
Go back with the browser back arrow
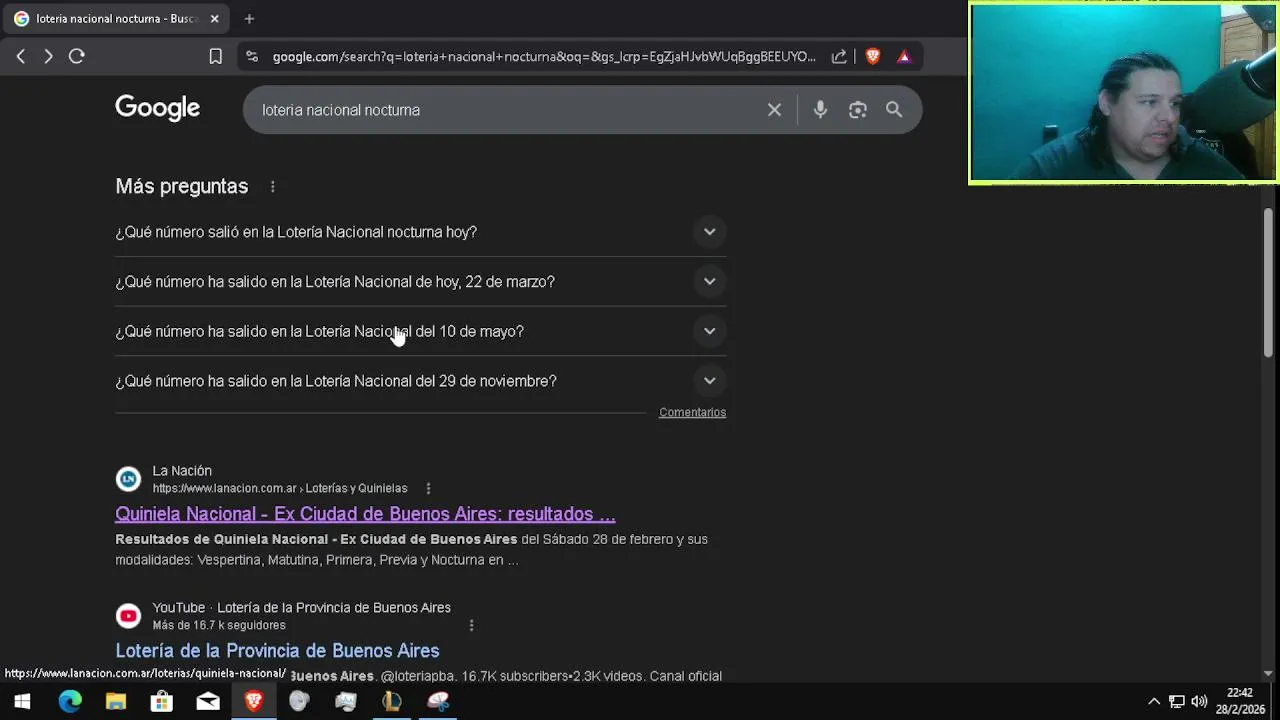pos(20,57)
